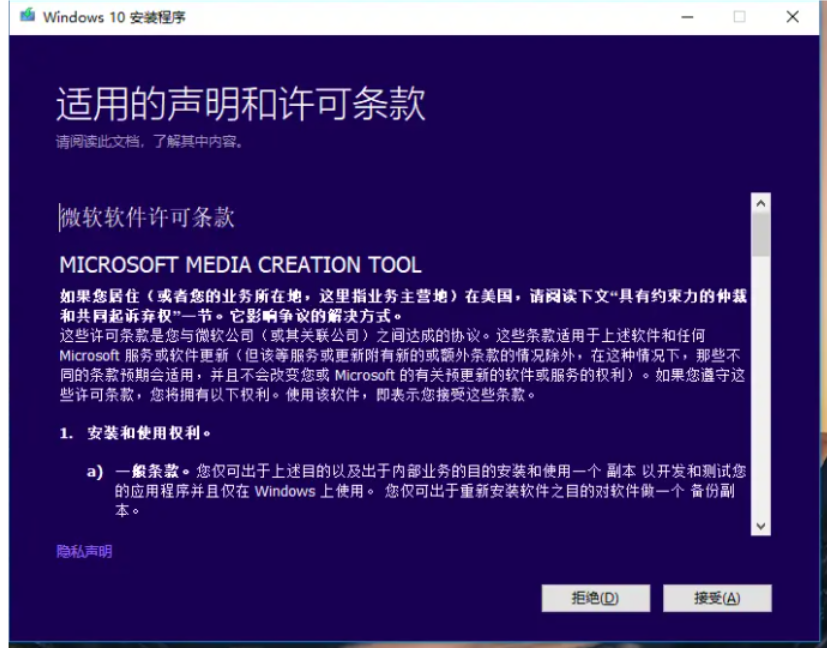
Task: Click the section heading 1. 安装和使用权利
Action: [x=135, y=434]
